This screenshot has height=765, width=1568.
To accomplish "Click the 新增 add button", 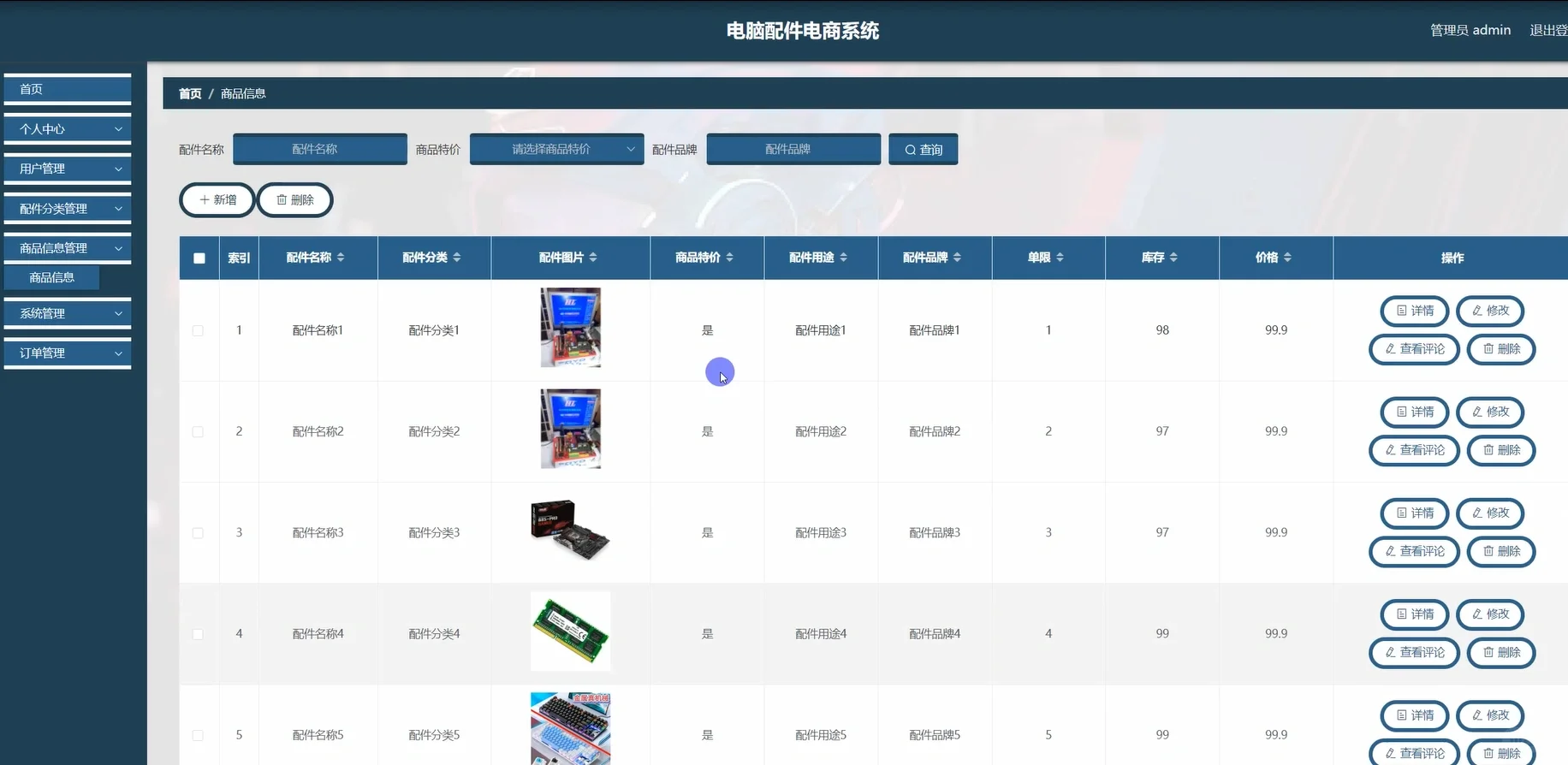I will [x=217, y=199].
